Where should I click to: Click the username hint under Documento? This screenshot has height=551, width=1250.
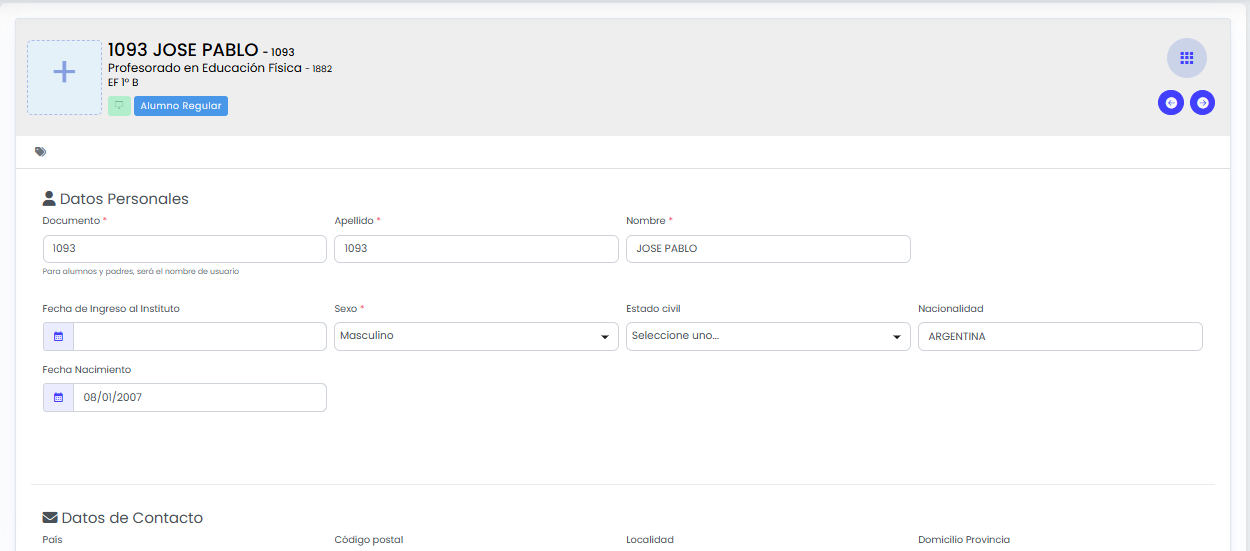click(141, 271)
